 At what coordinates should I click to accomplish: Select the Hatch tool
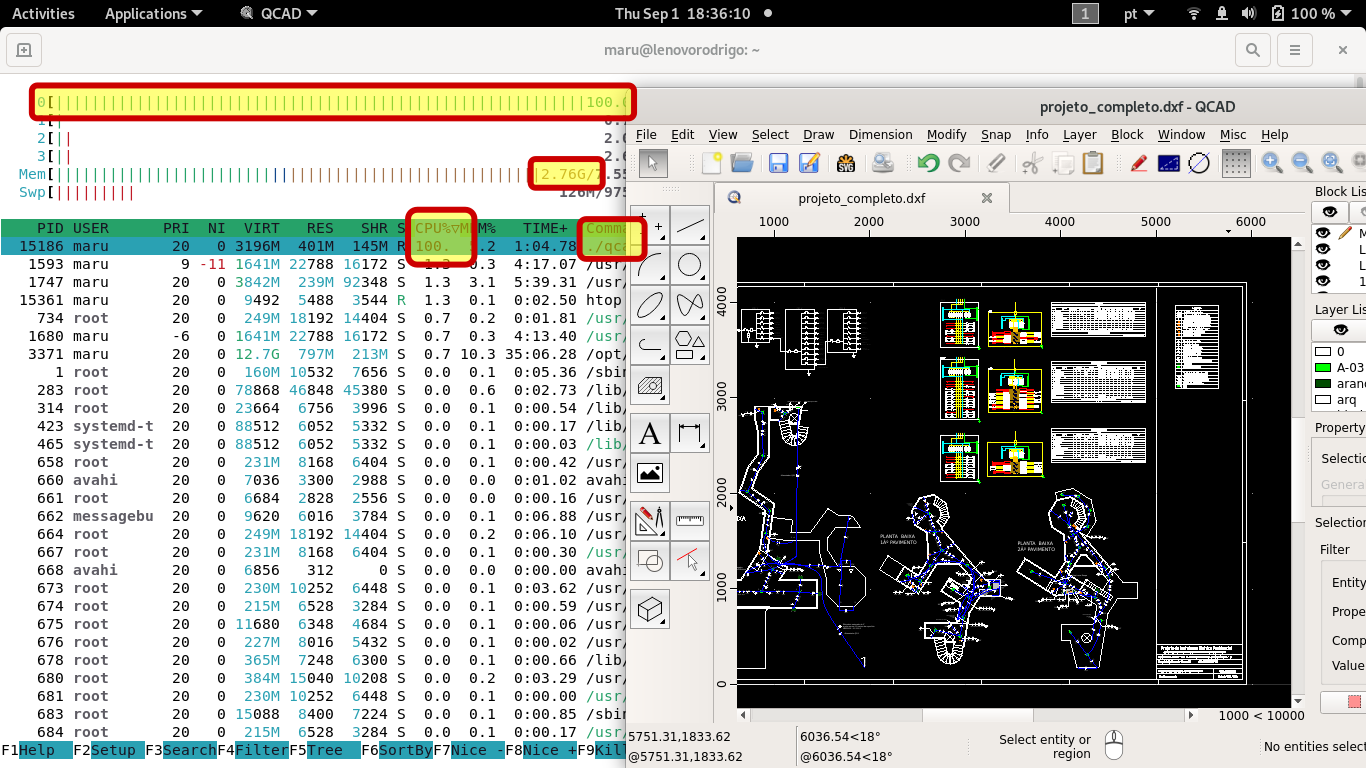[x=650, y=384]
